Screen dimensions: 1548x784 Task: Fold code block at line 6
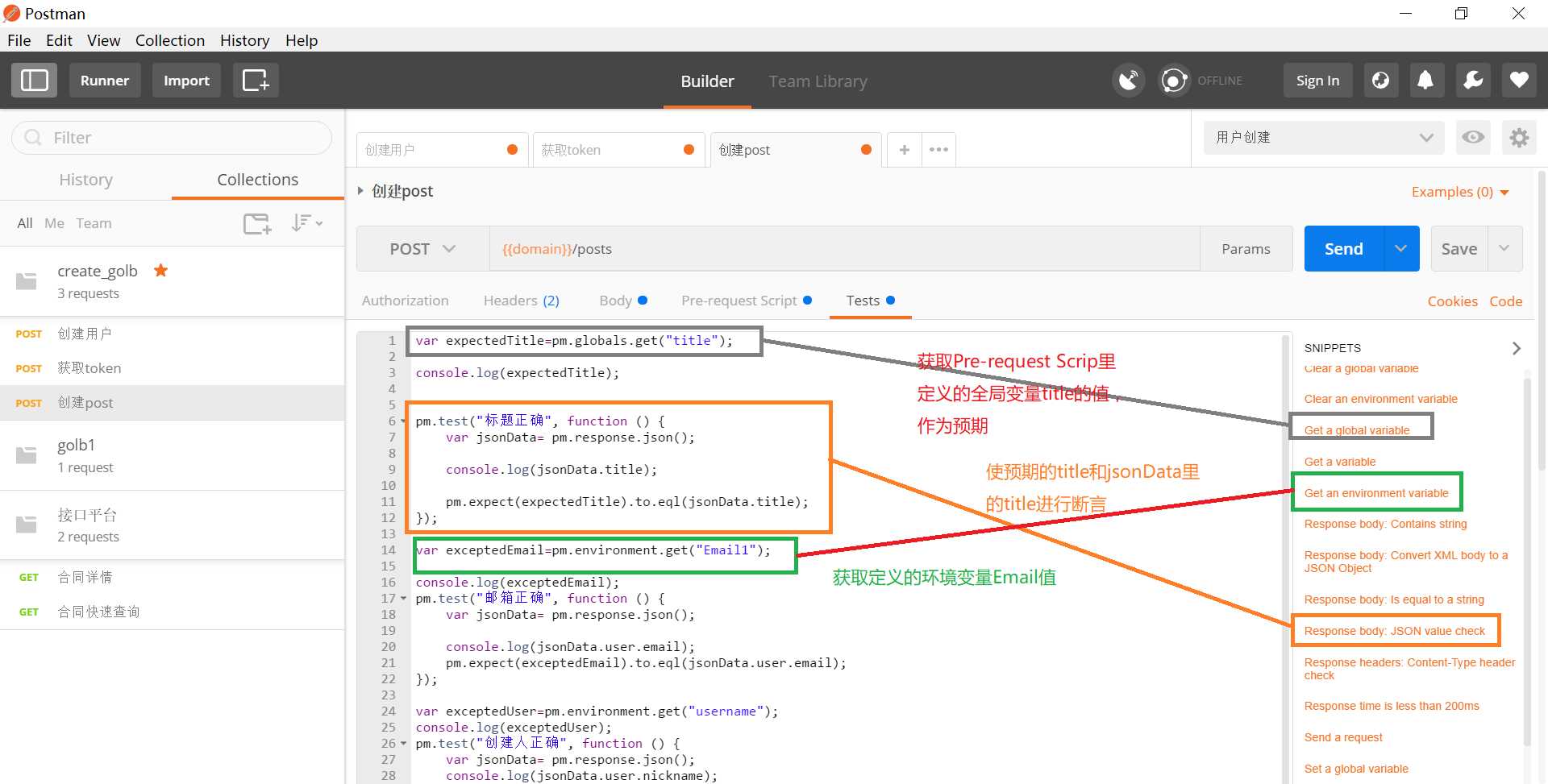click(404, 421)
